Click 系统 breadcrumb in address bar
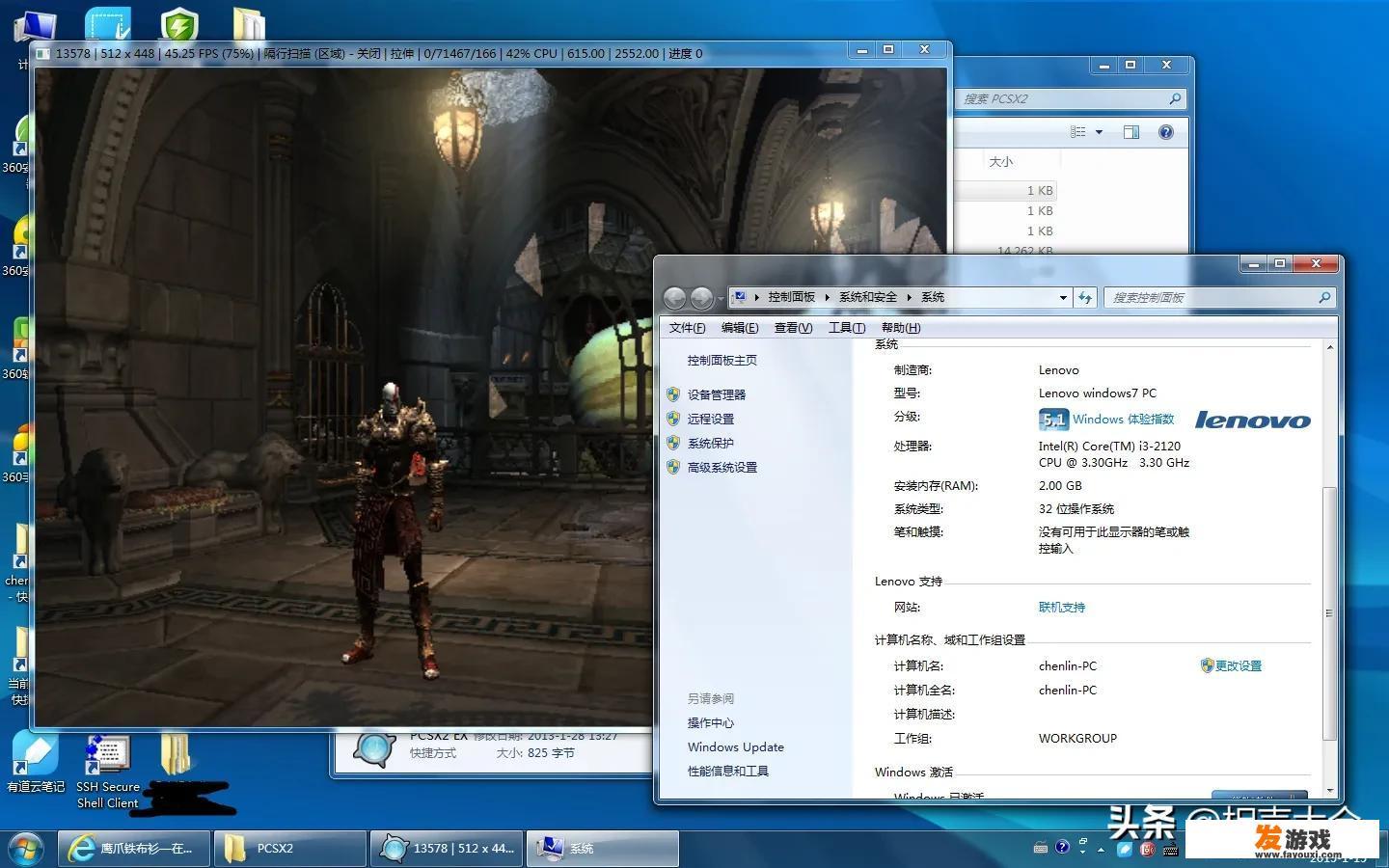1389x868 pixels. pyautogui.click(x=933, y=297)
